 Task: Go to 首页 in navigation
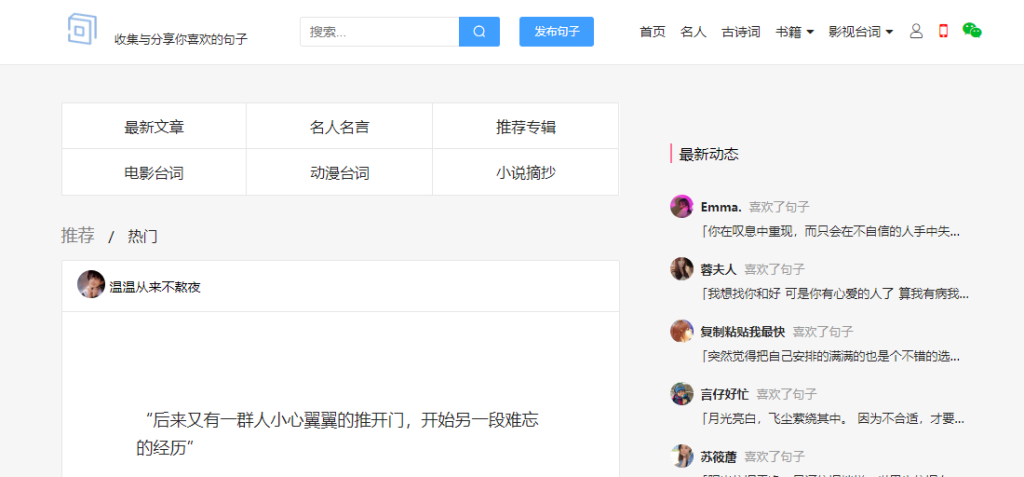(x=652, y=31)
